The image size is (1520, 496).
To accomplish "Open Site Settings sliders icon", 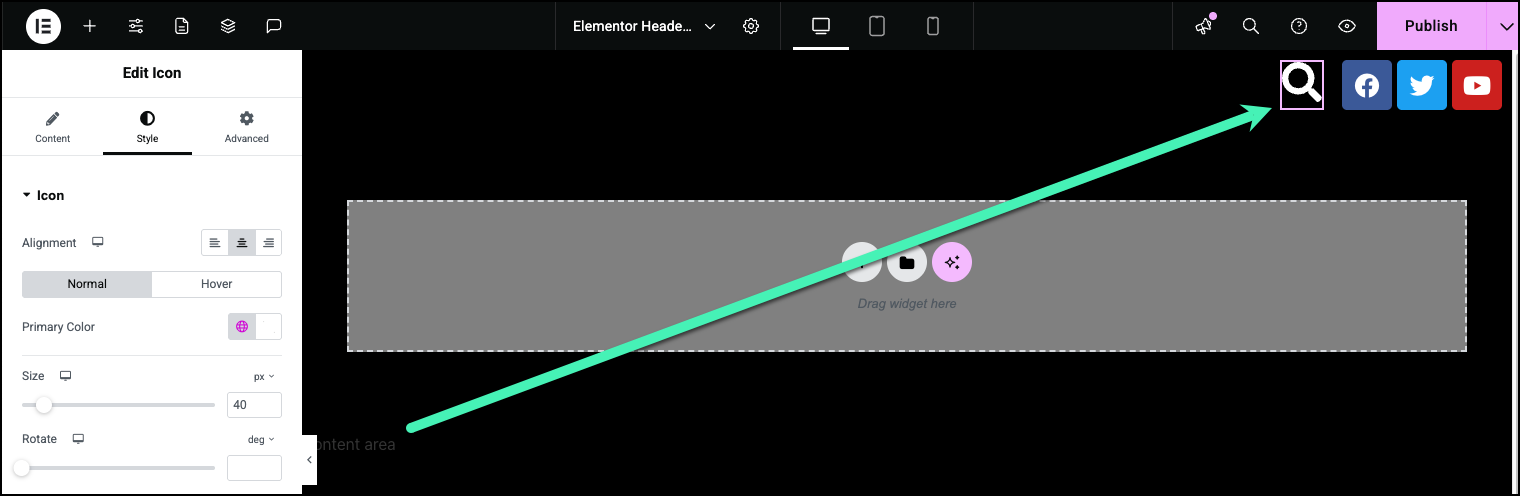I will coord(136,26).
